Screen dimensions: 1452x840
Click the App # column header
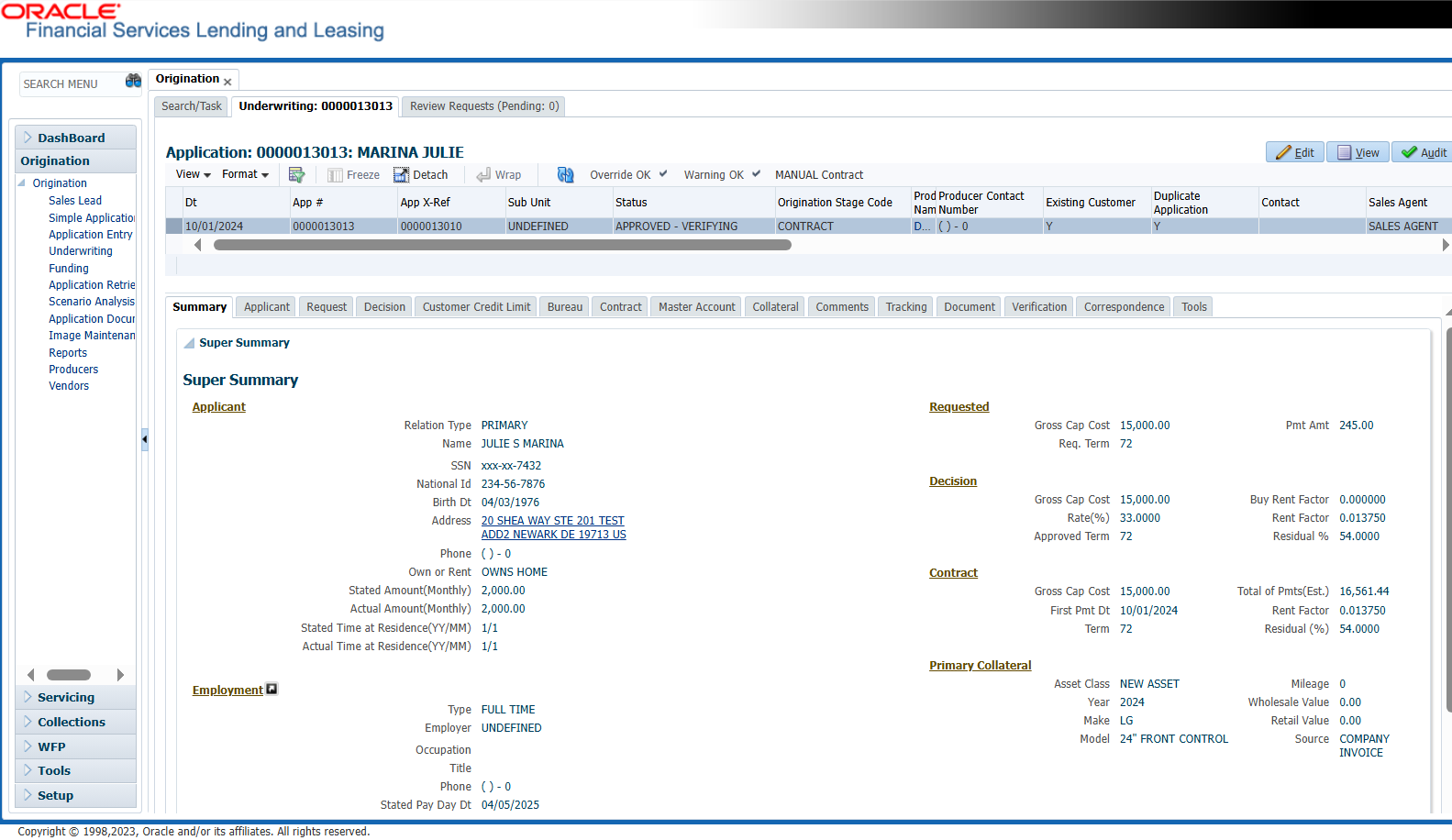coord(344,202)
